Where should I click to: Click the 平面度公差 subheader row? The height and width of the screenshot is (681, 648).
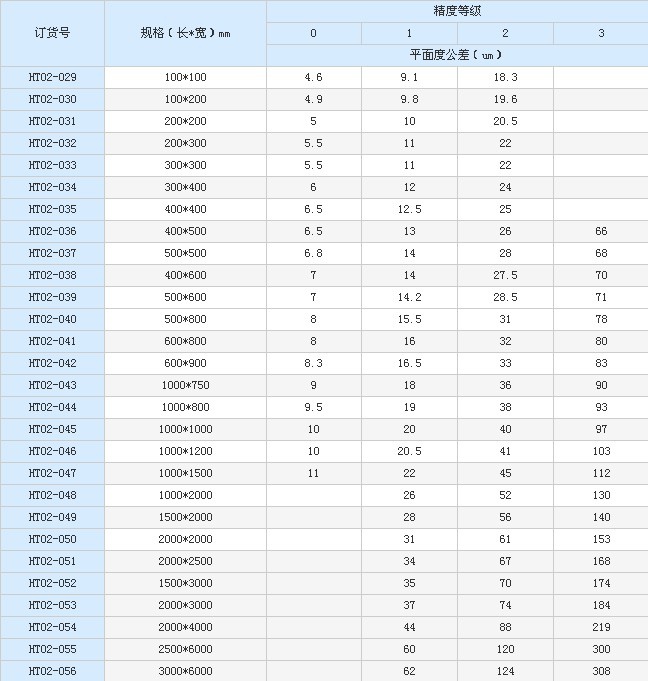coord(457,55)
